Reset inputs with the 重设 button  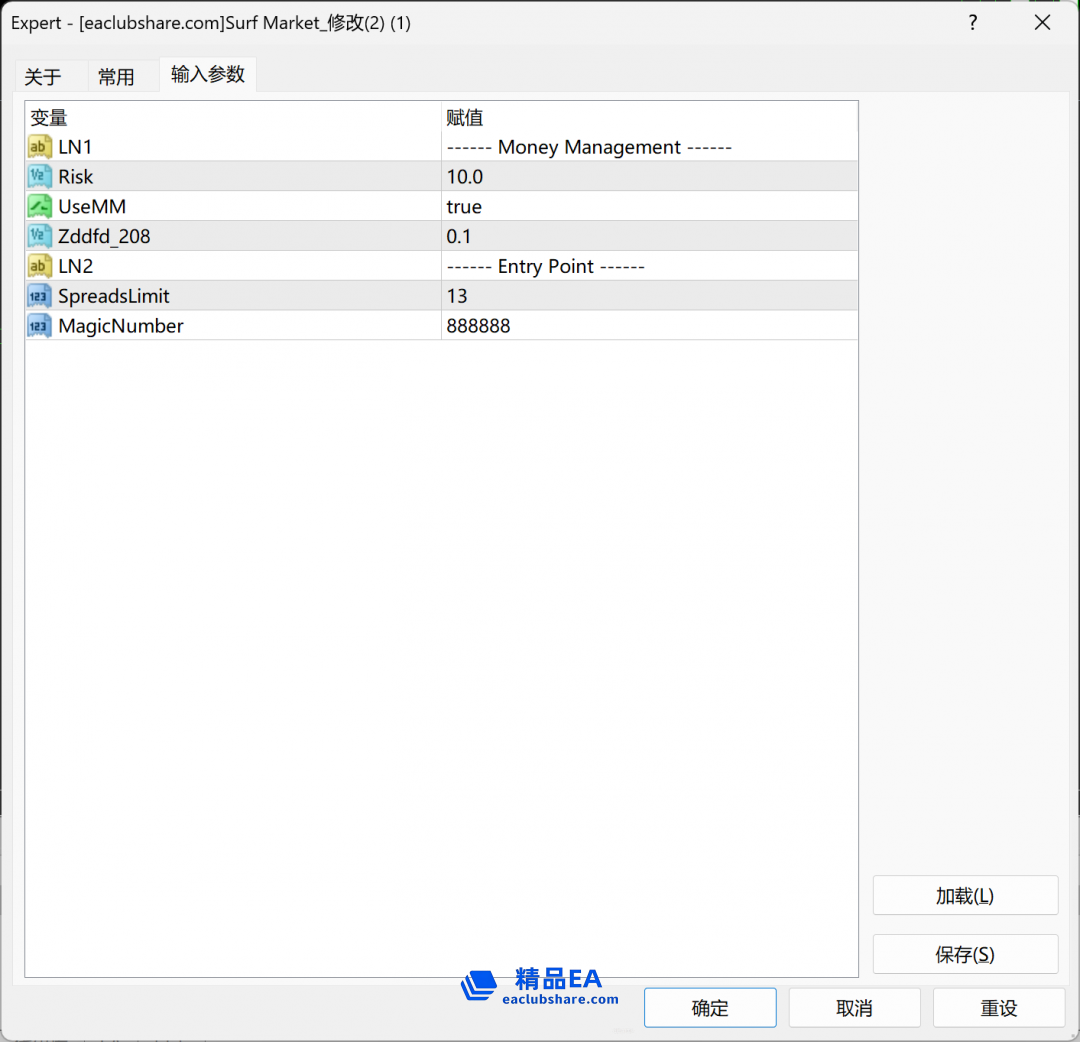(x=998, y=1008)
